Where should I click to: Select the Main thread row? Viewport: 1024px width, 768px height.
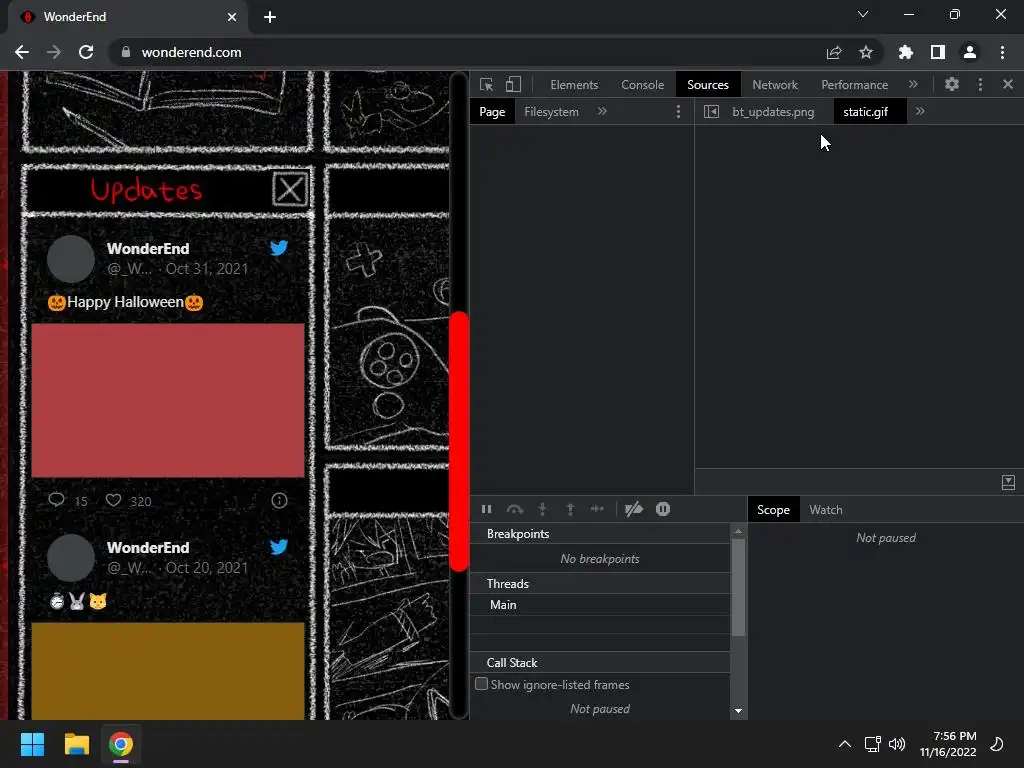[x=600, y=605]
